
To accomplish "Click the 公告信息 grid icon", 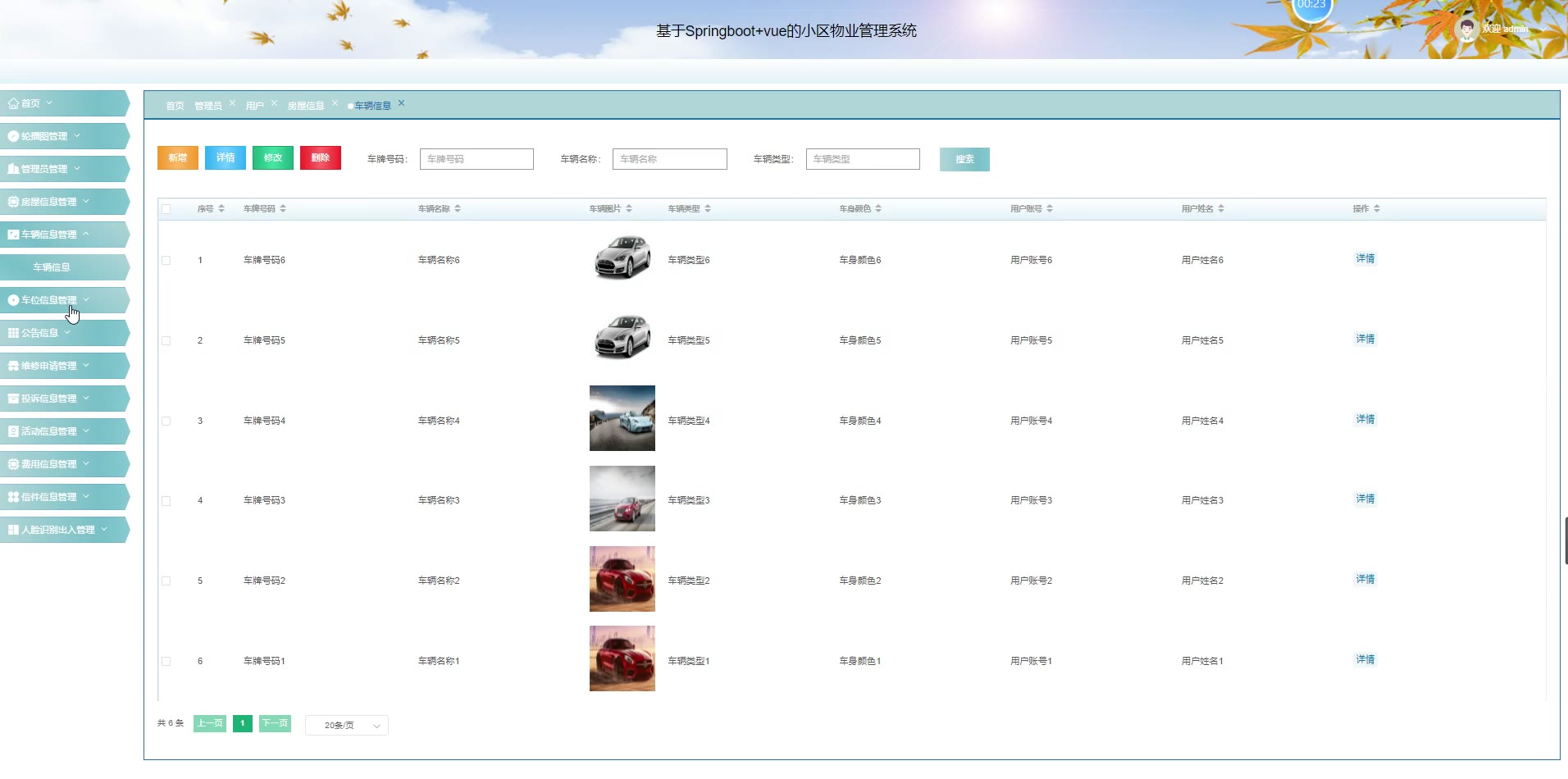I will (x=13, y=333).
